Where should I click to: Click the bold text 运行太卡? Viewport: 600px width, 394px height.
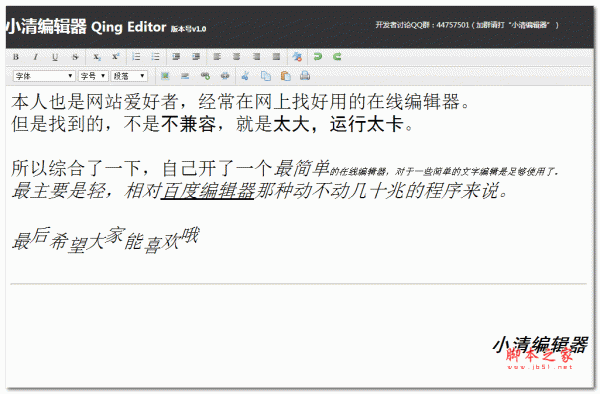[367, 124]
